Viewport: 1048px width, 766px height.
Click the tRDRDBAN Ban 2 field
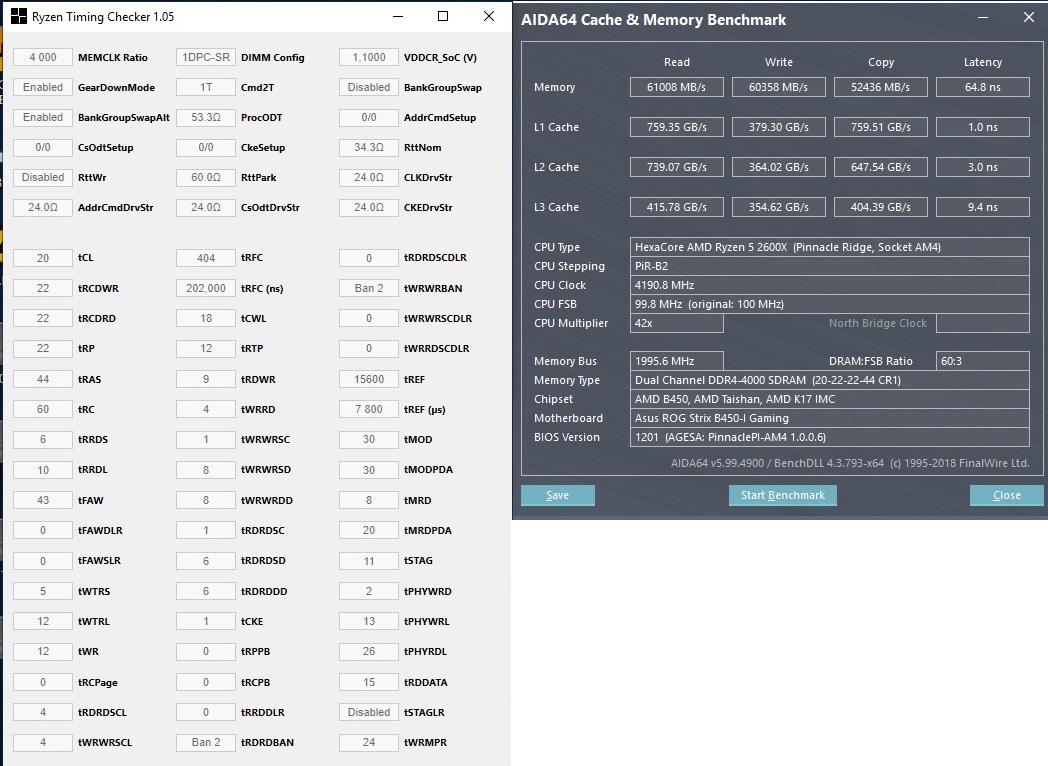click(206, 743)
